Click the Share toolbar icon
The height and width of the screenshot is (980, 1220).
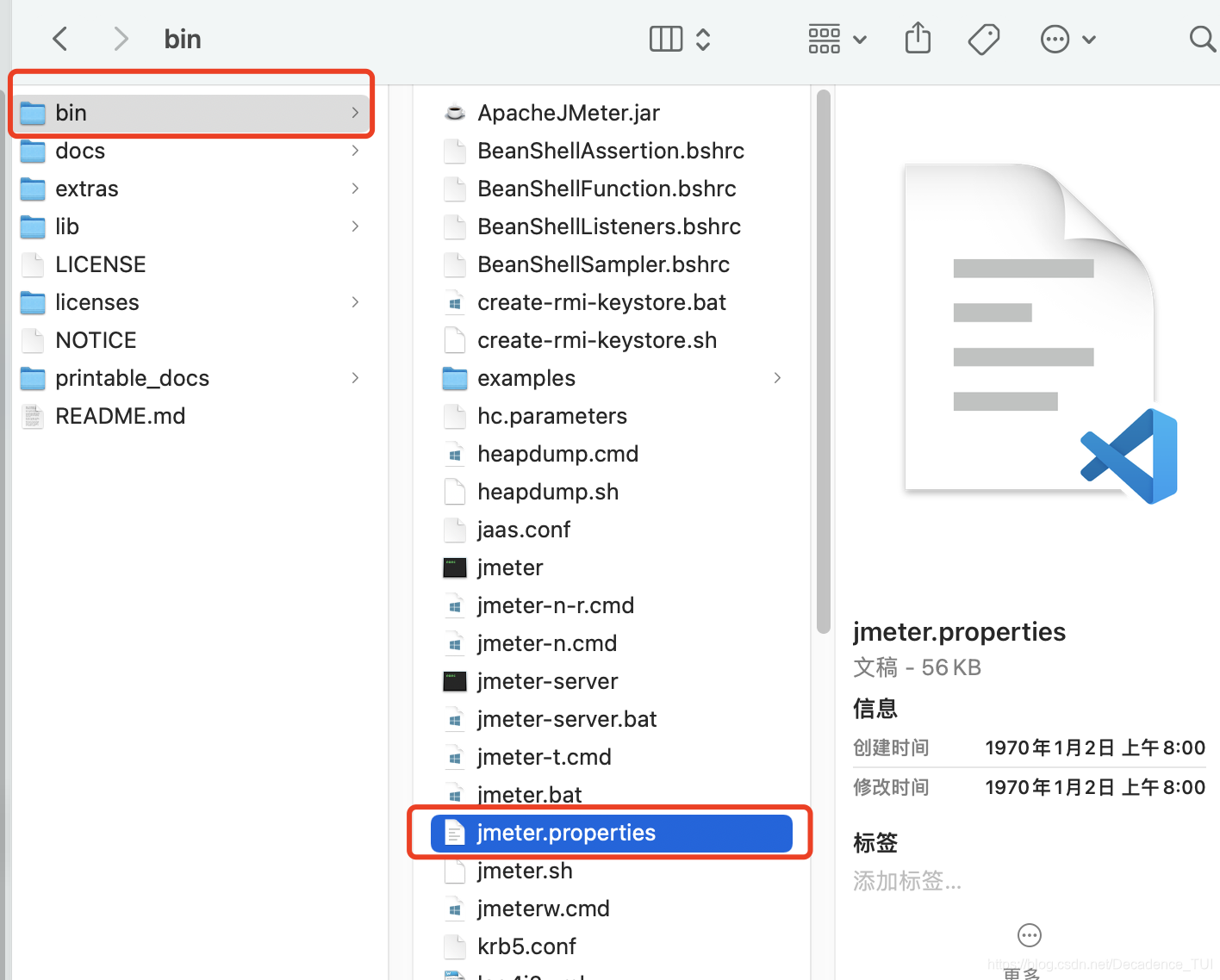[x=918, y=39]
